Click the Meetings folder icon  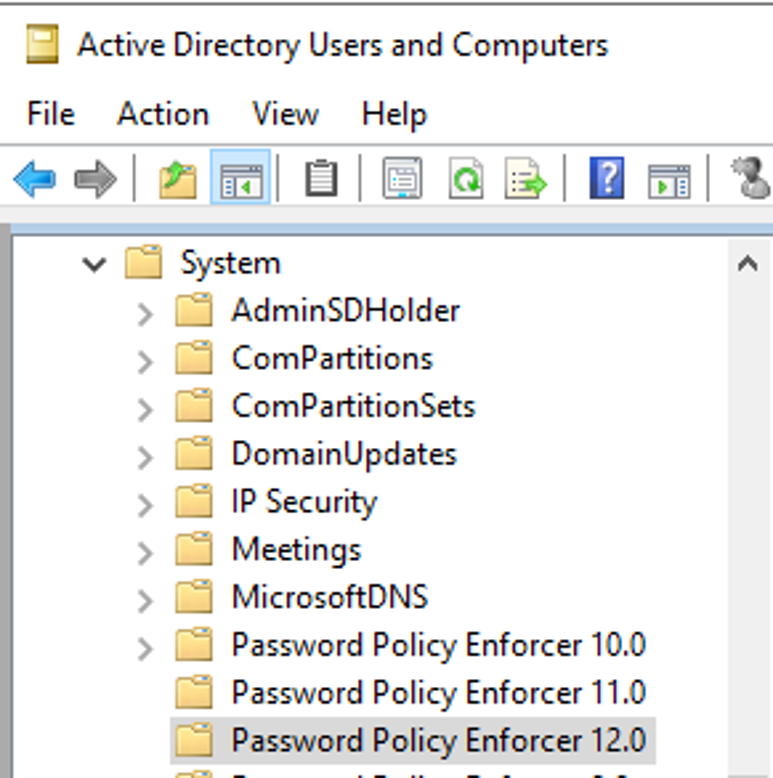tap(194, 549)
